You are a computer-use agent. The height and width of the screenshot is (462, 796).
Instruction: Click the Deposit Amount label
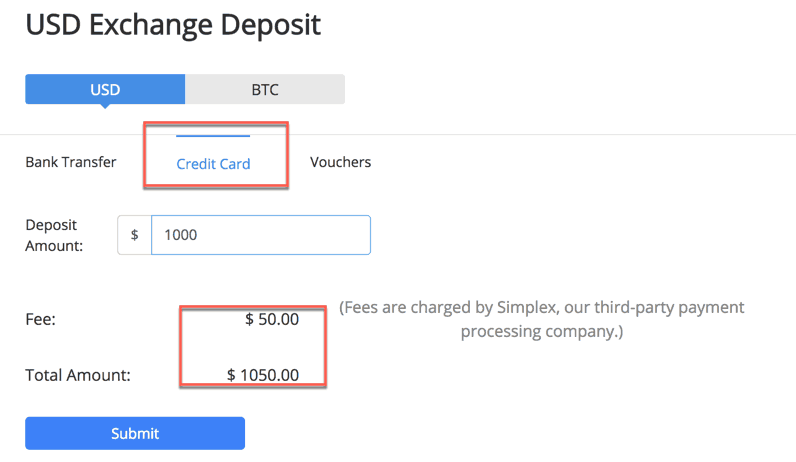click(54, 235)
